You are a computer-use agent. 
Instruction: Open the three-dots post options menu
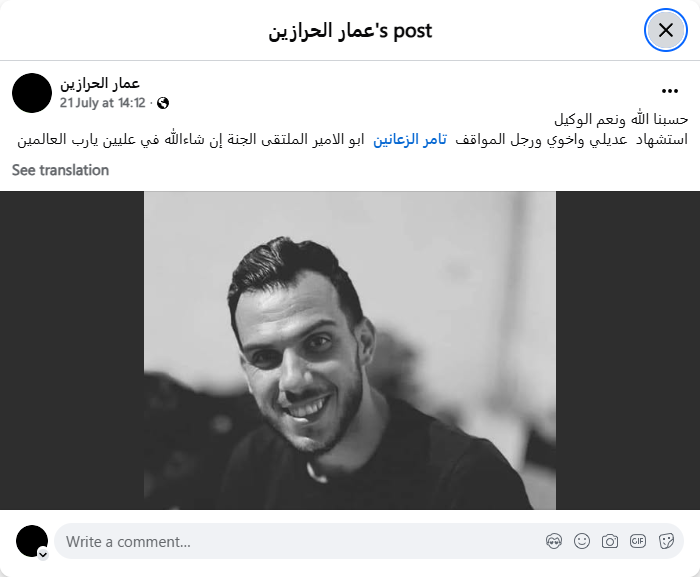coord(670,91)
